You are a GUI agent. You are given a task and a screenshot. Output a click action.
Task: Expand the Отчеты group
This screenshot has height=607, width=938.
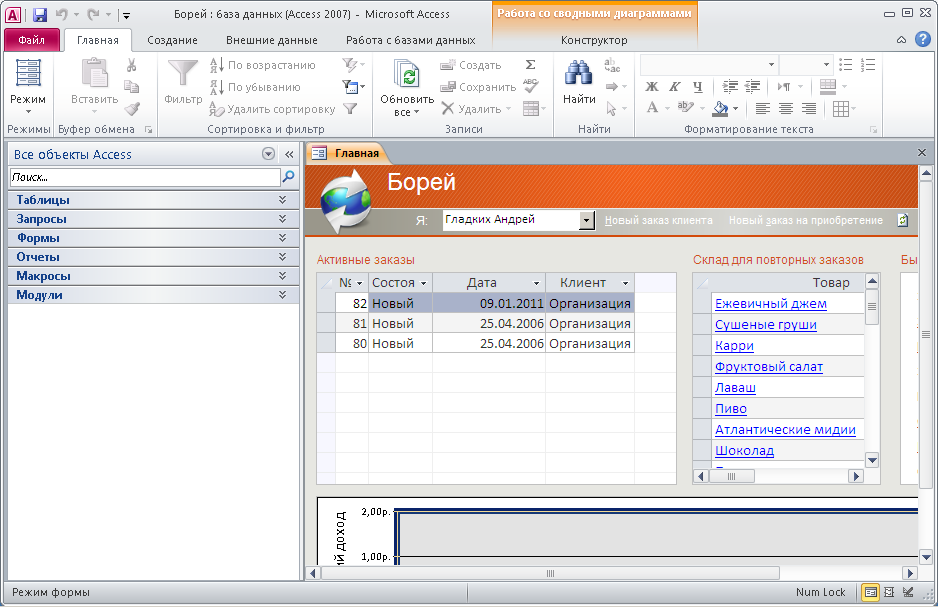pos(153,257)
